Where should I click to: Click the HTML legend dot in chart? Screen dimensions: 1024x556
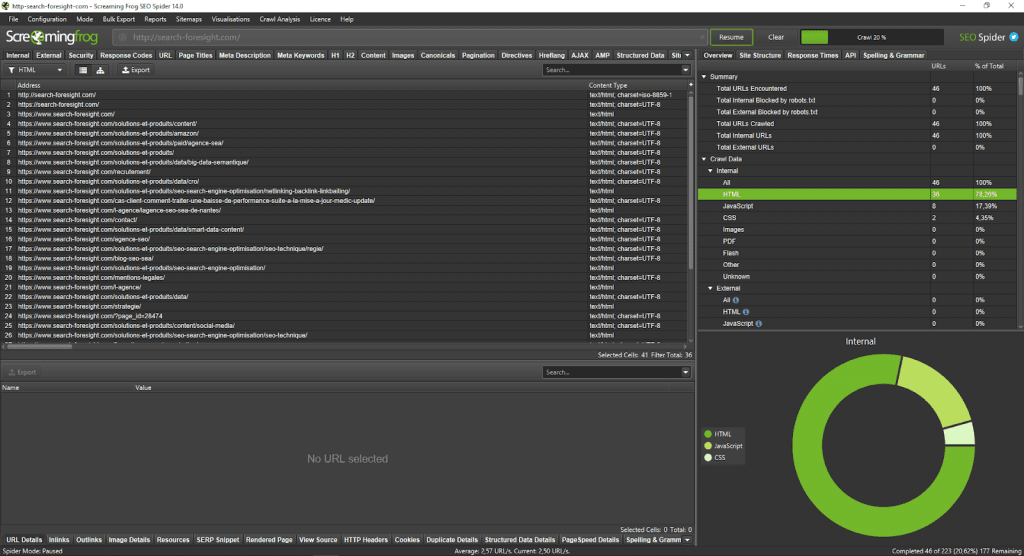tap(708, 434)
